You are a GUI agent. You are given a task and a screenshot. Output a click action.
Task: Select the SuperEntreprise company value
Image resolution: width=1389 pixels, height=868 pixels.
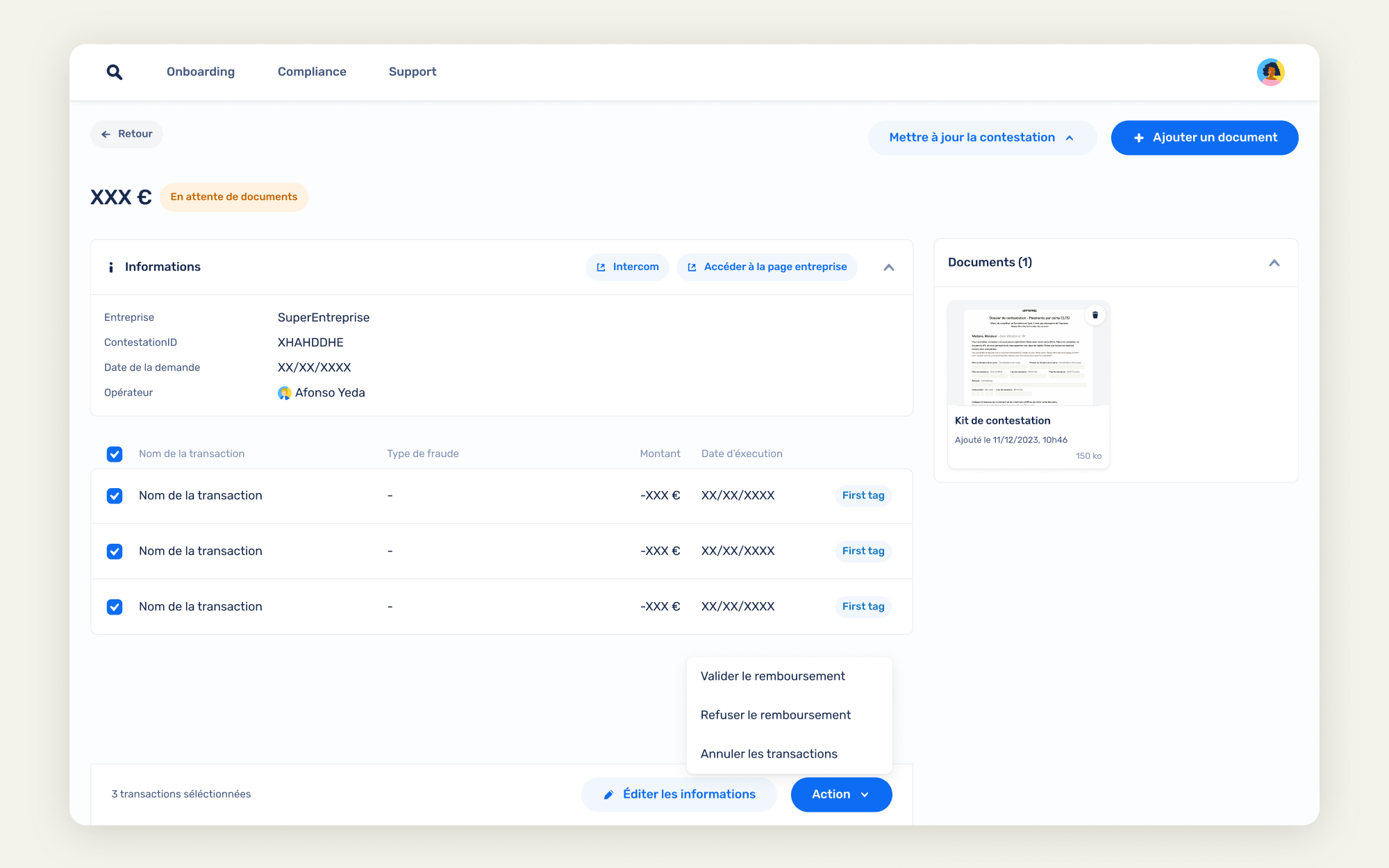(324, 318)
